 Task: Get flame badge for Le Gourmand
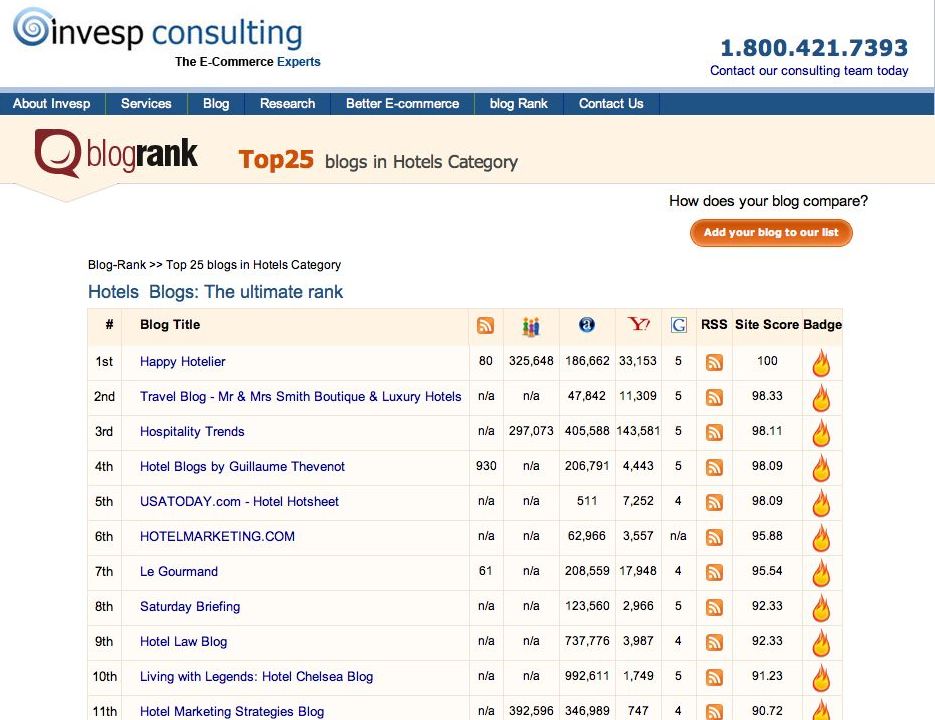(821, 573)
